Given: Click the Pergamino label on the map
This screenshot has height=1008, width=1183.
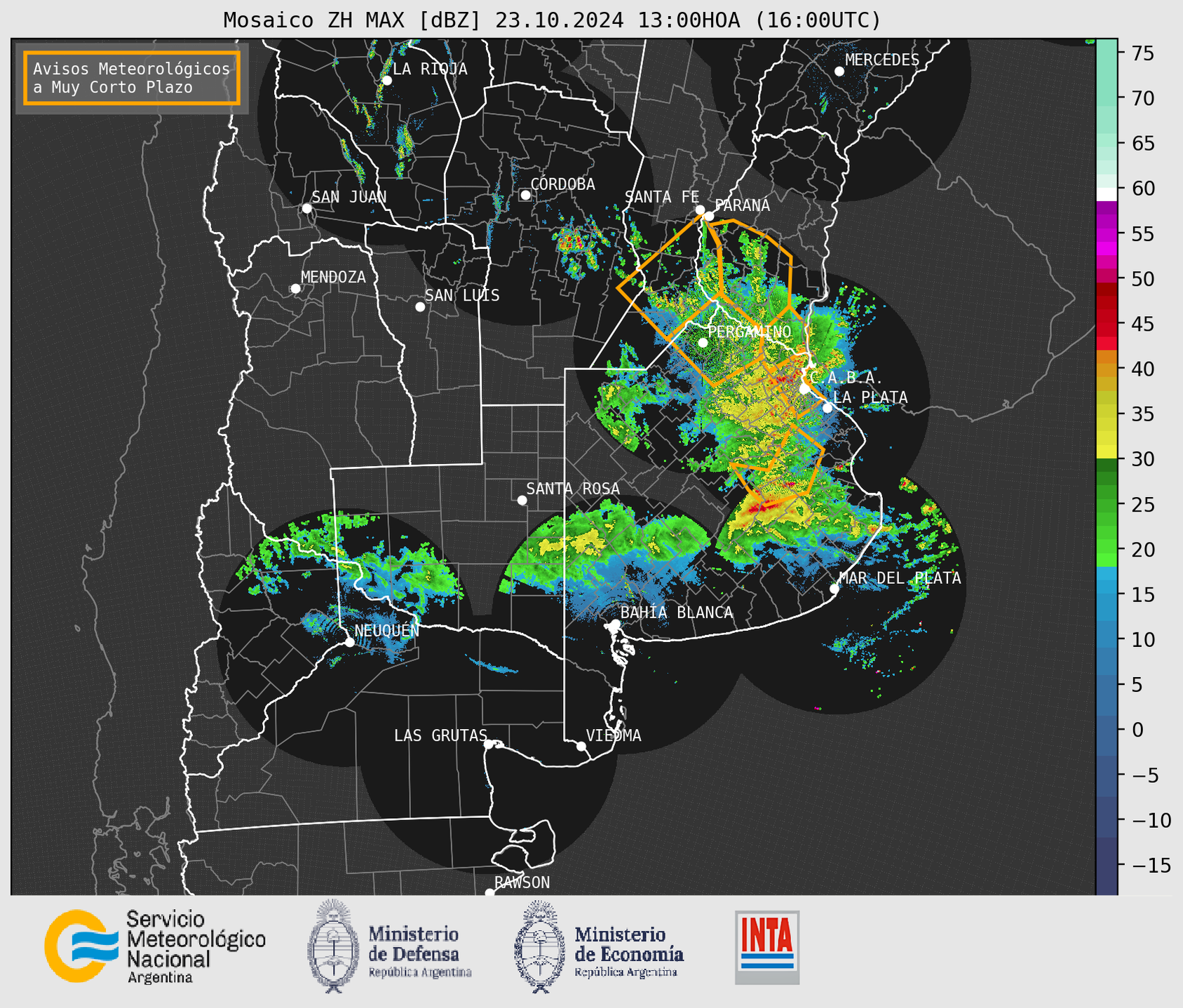Looking at the screenshot, I should click(x=749, y=332).
